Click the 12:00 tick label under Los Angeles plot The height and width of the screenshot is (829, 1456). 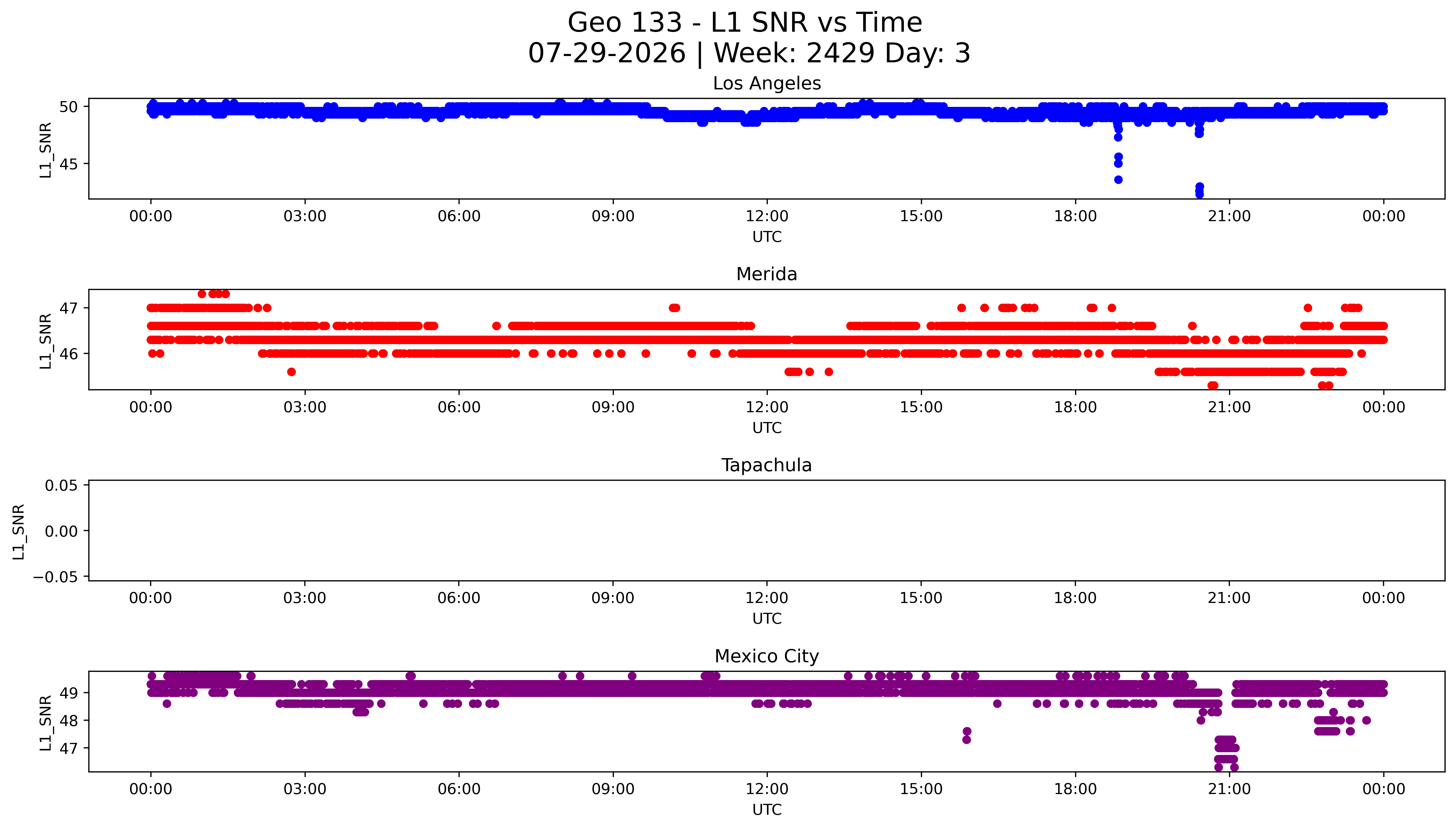[767, 216]
